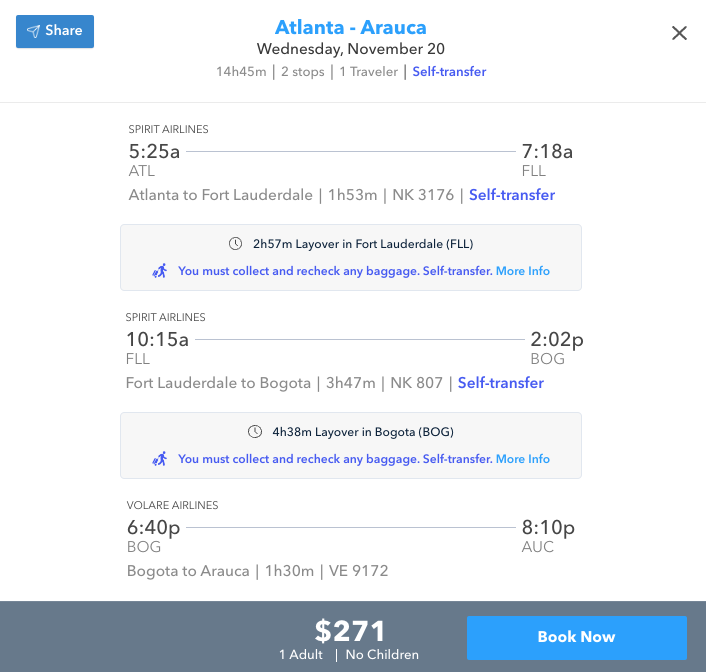This screenshot has width=706, height=672.
Task: Click the 2h57m Fort Lauderdale layover box
Action: pyautogui.click(x=351, y=257)
